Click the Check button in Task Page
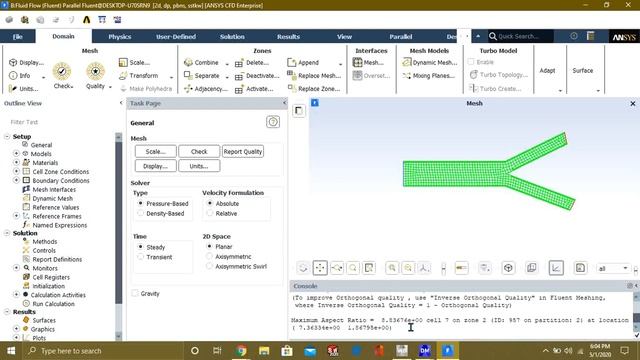Viewport: 640px width, 360px height. (199, 151)
